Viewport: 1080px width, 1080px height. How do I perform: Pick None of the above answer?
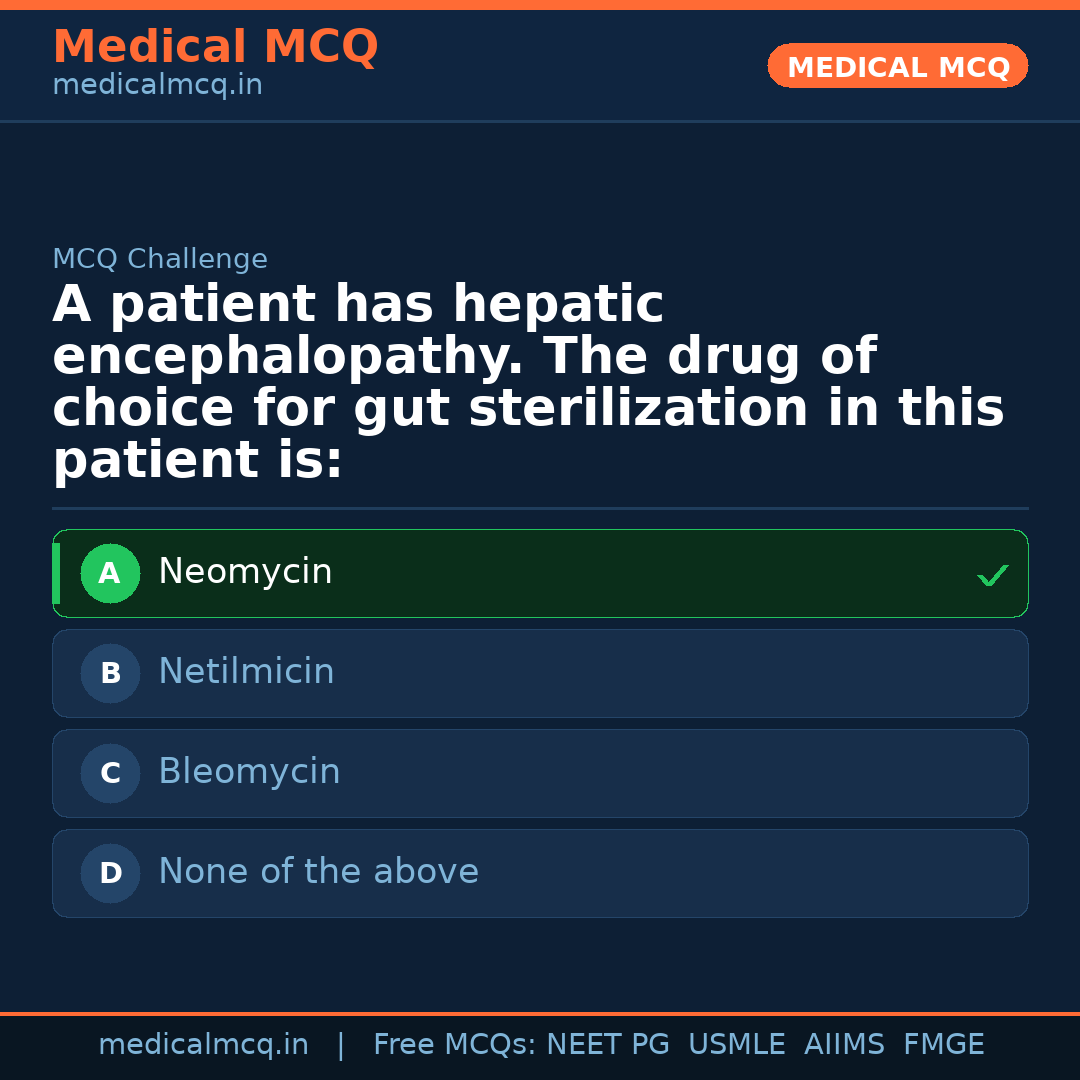pos(318,872)
